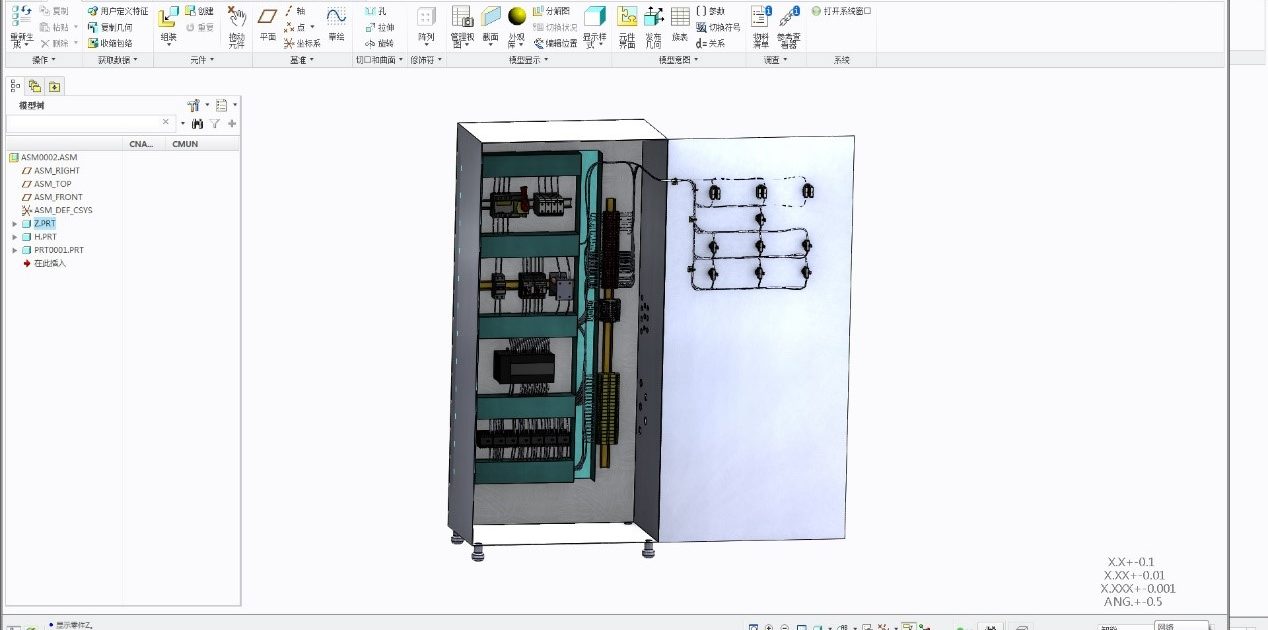Open the 物料清单 icon

pyautogui.click(x=761, y=16)
